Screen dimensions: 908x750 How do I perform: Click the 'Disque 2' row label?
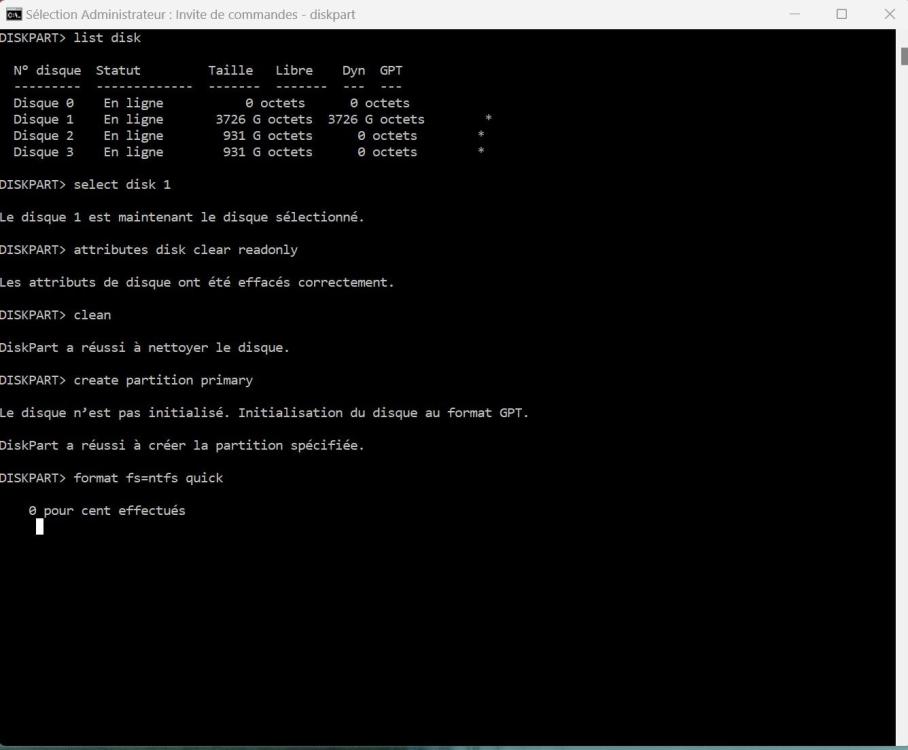[43, 136]
